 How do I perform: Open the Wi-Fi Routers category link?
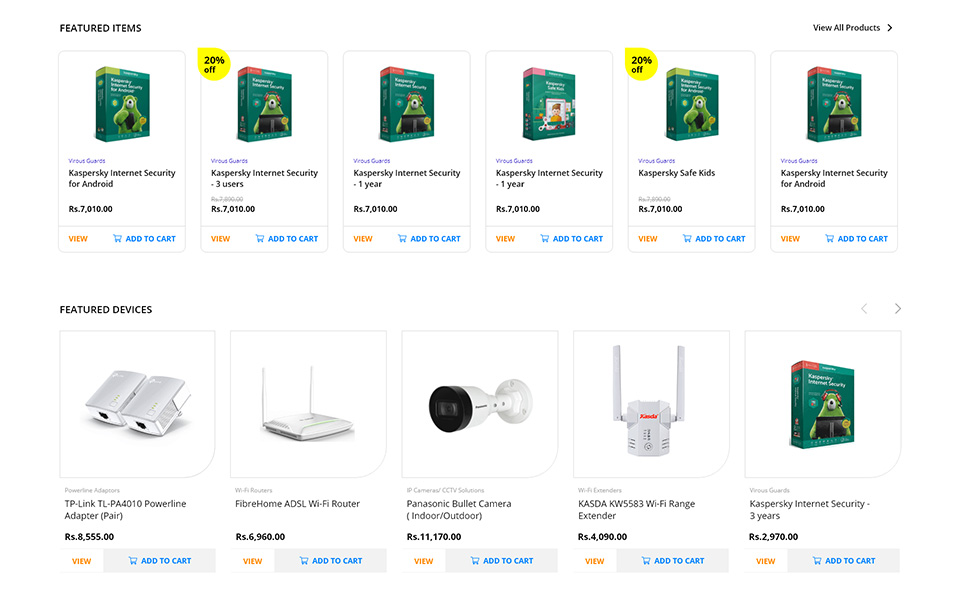coord(254,490)
